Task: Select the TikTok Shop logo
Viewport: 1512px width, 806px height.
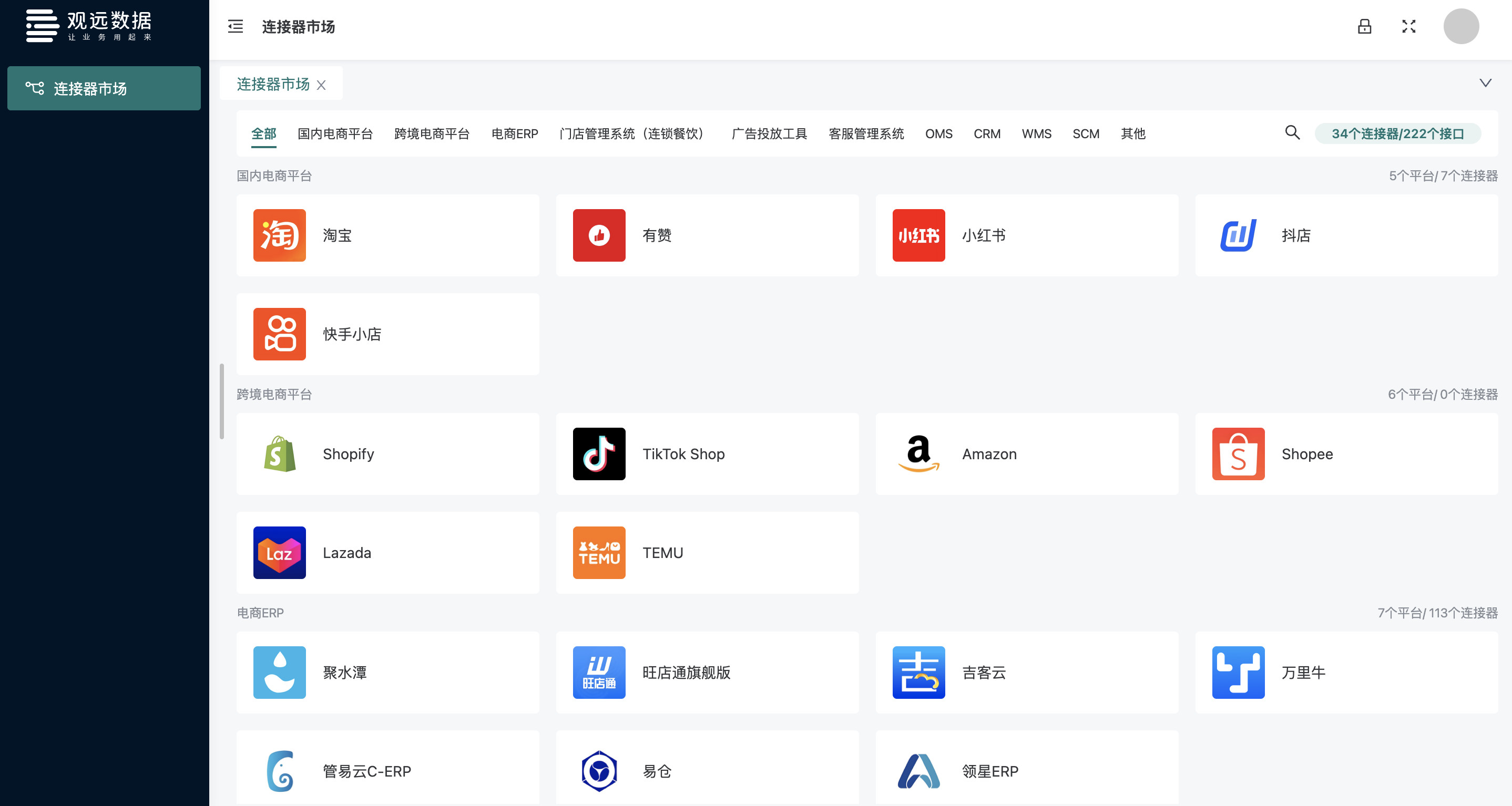Action: (599, 454)
